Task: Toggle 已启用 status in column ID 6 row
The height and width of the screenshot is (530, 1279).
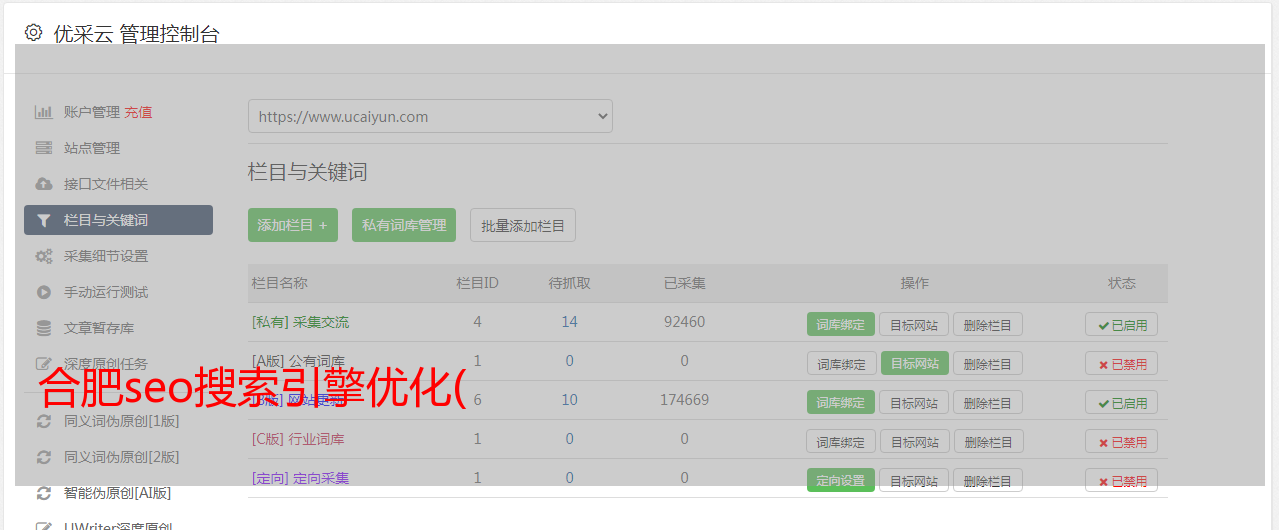Action: [1122, 402]
